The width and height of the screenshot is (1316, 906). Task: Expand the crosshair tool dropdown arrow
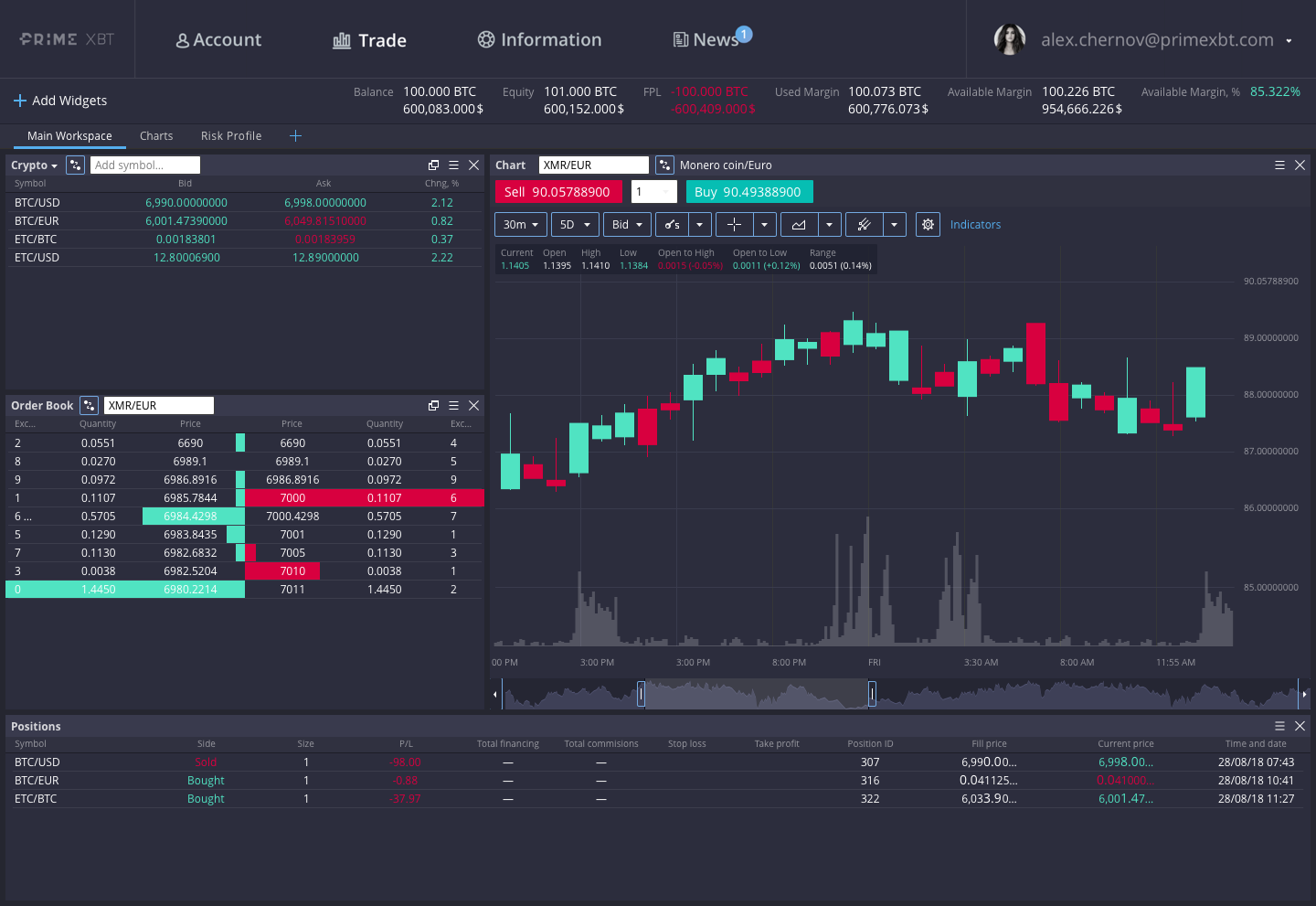pyautogui.click(x=765, y=225)
